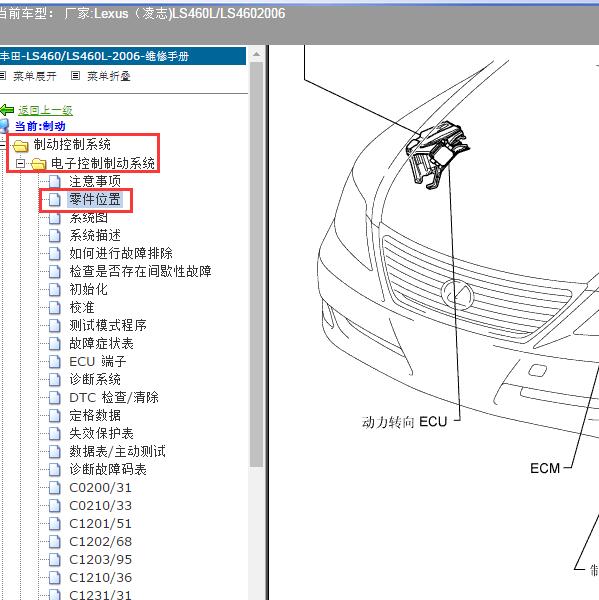Open the 初始化 page
Screen dimensions: 599x600
[88, 289]
